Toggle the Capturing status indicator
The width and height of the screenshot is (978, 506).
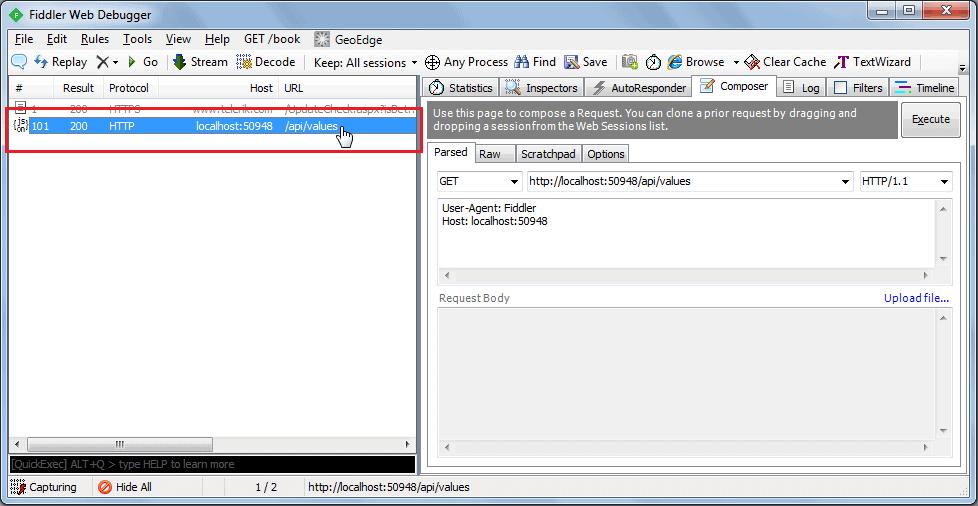pyautogui.click(x=44, y=487)
